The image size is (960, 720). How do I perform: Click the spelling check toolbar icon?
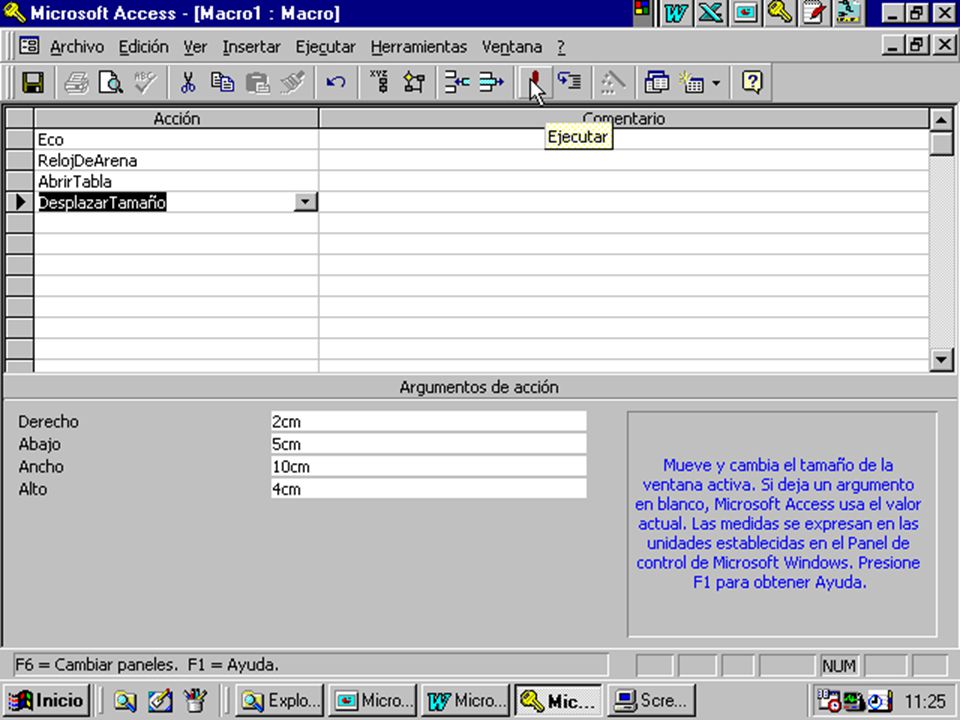click(146, 82)
